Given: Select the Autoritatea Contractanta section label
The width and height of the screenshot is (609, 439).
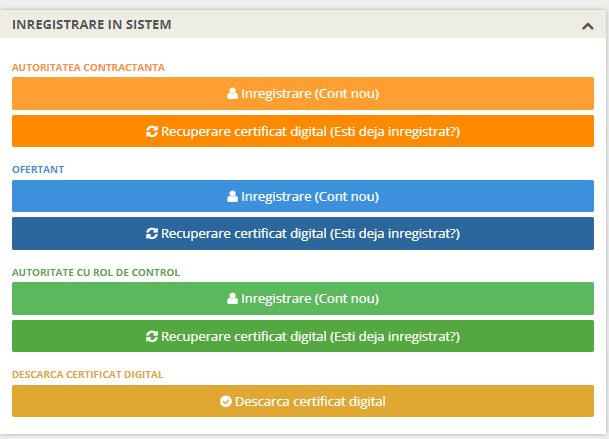Looking at the screenshot, I should (x=88, y=68).
